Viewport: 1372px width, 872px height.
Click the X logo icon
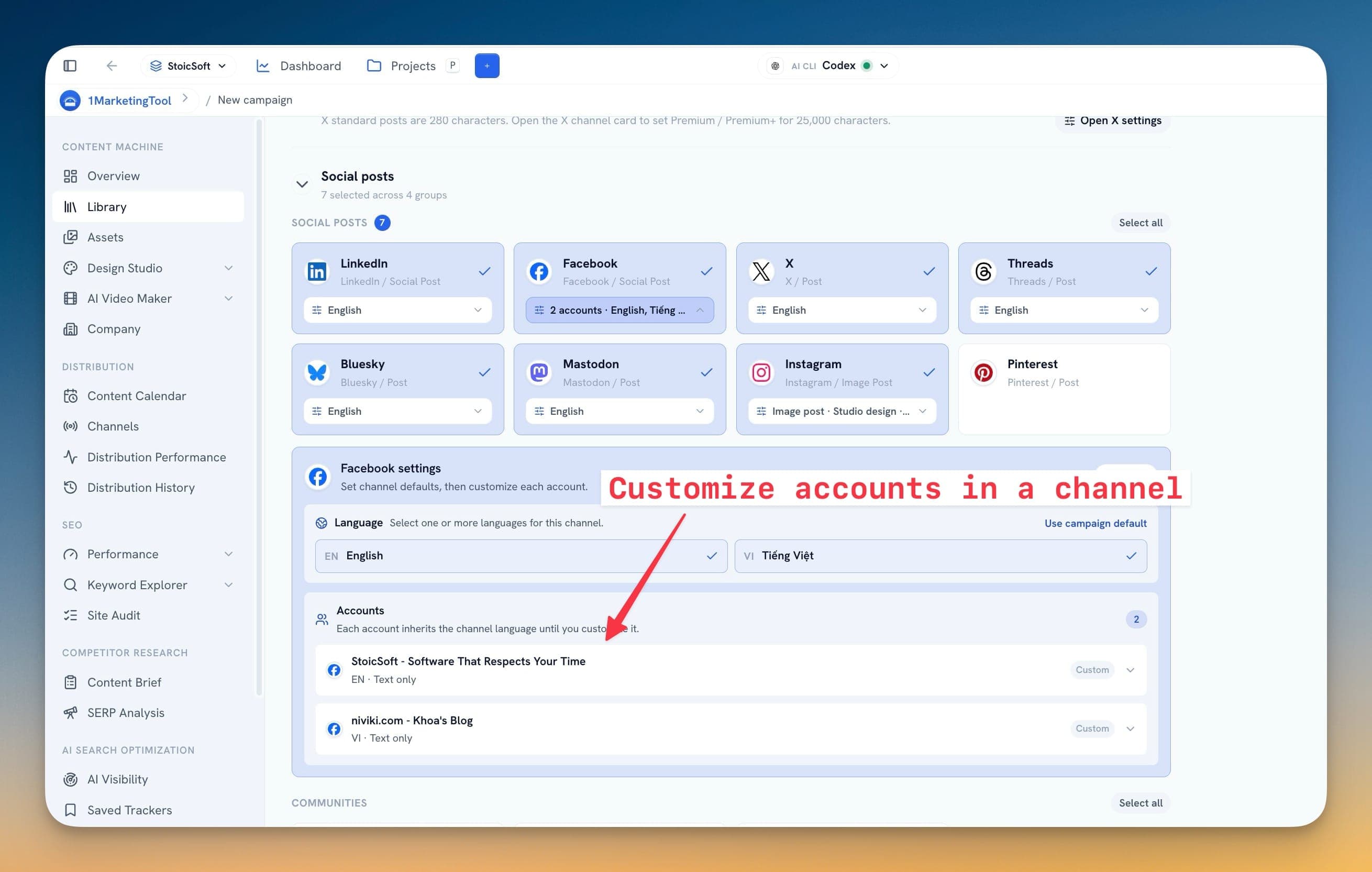coord(761,272)
